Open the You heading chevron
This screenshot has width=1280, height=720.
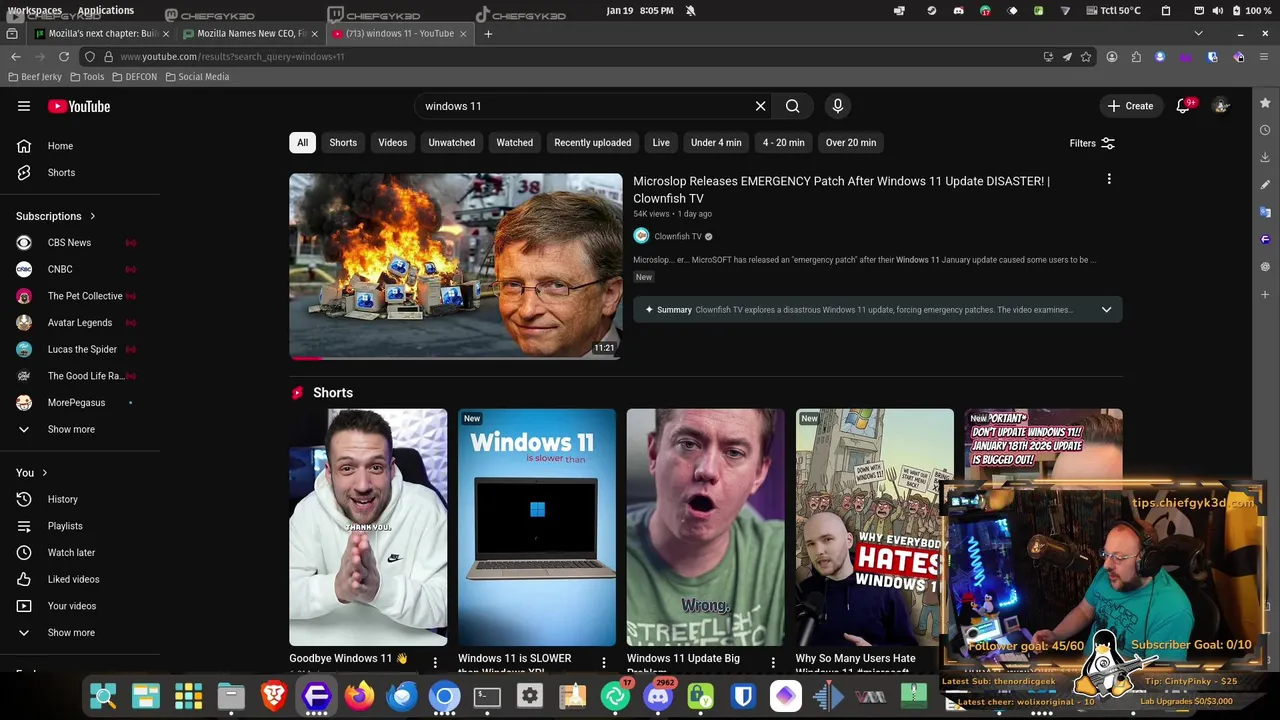[x=44, y=473]
